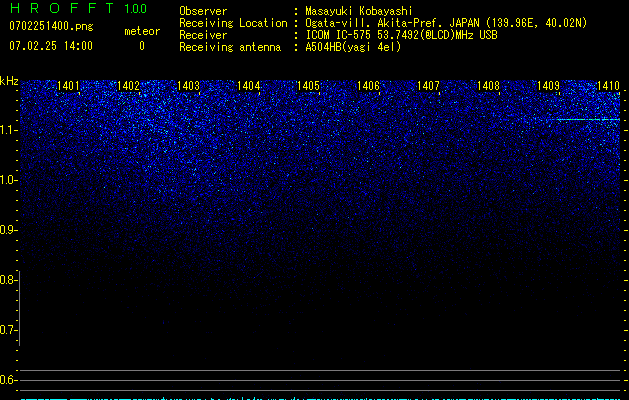Image resolution: width=629 pixels, height=400 pixels.
Task: Click the meteor count value 0
Action: pos(142,46)
